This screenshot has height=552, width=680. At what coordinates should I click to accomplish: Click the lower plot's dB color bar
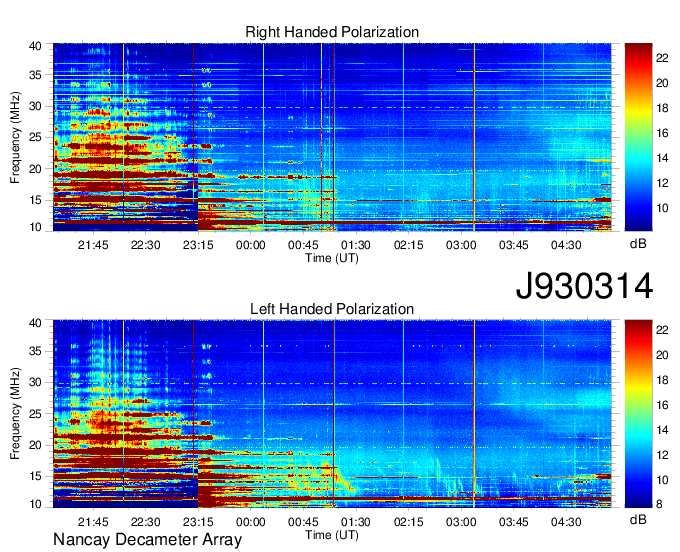pyautogui.click(x=638, y=414)
